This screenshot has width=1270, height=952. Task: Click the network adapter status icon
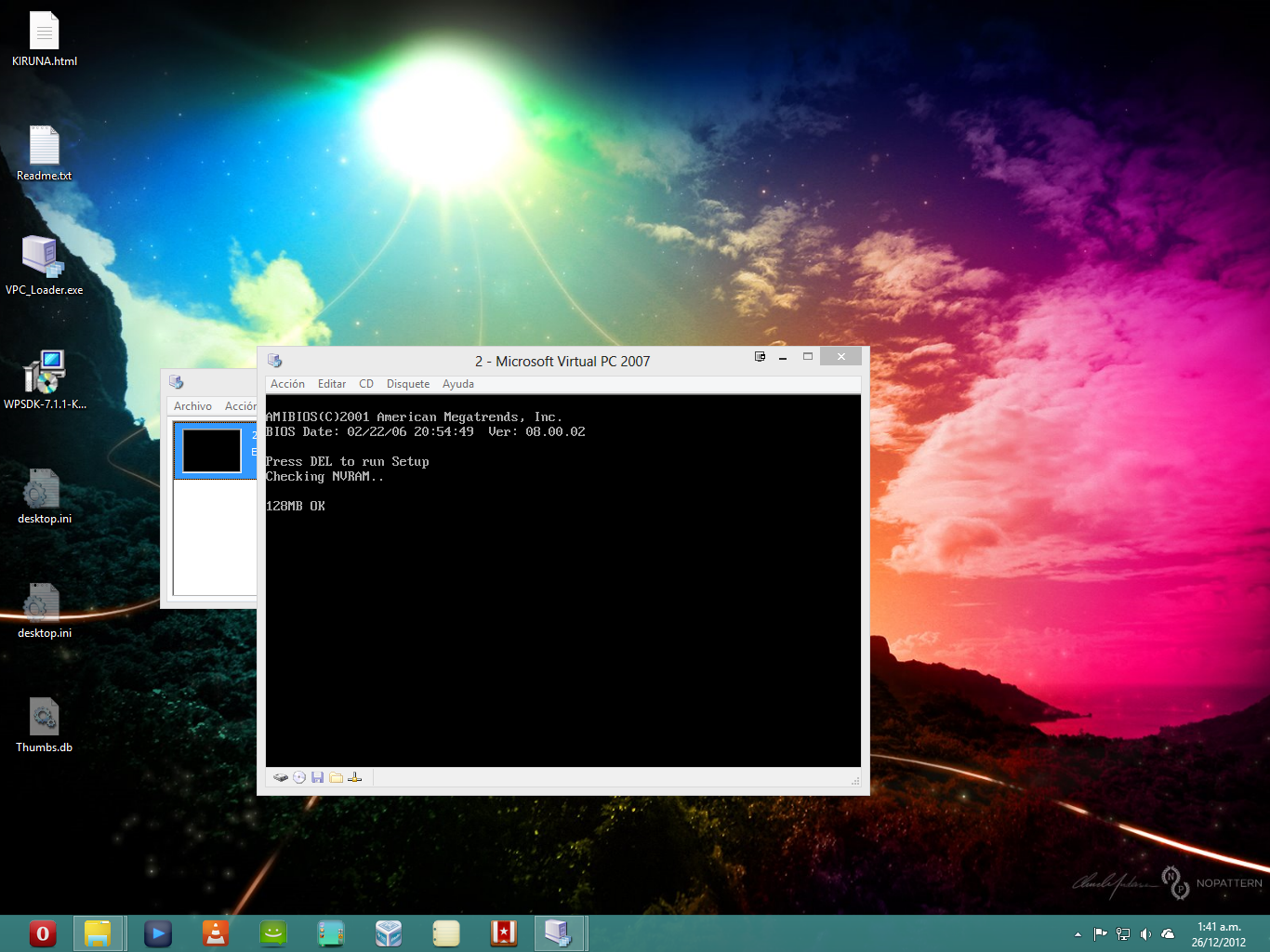[354, 777]
